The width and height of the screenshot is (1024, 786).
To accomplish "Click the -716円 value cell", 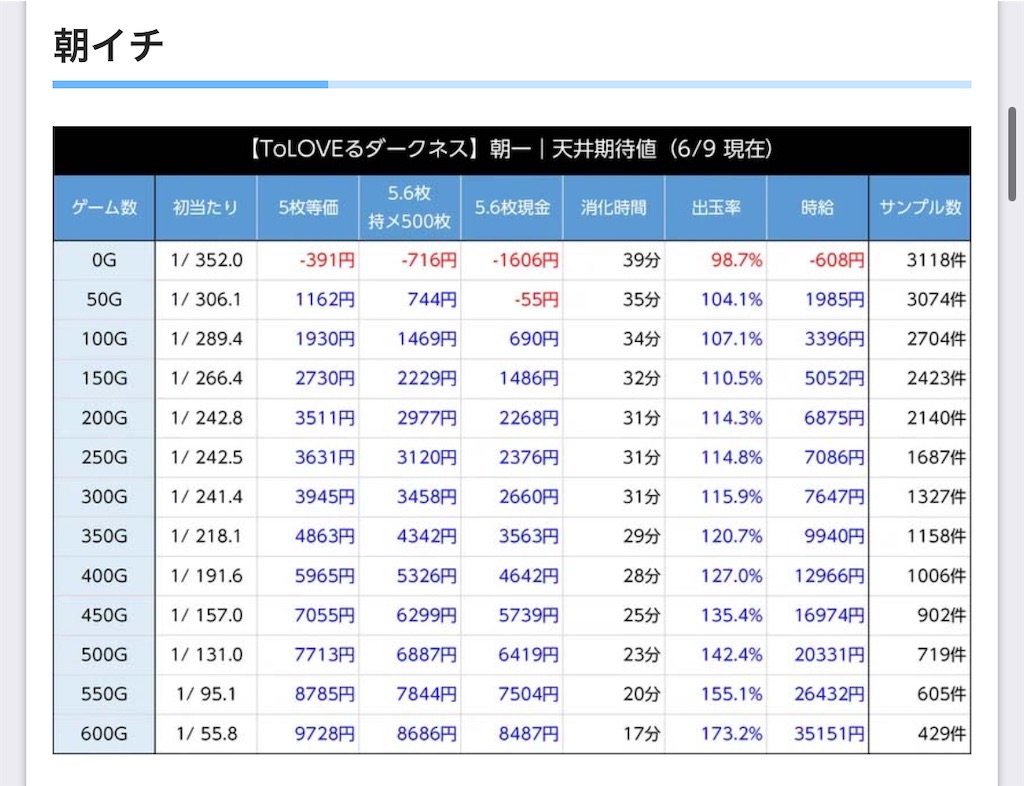I will click(409, 260).
